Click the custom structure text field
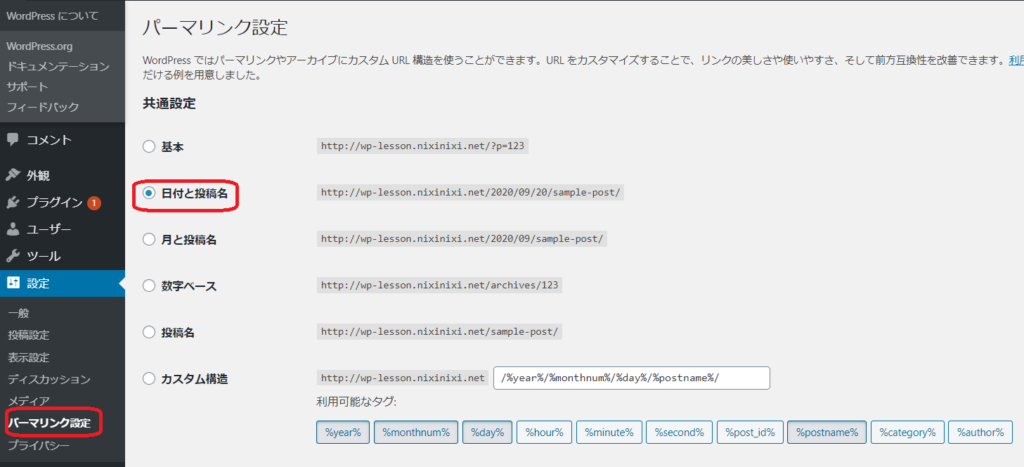The image size is (1024, 467). pyautogui.click(x=631, y=378)
